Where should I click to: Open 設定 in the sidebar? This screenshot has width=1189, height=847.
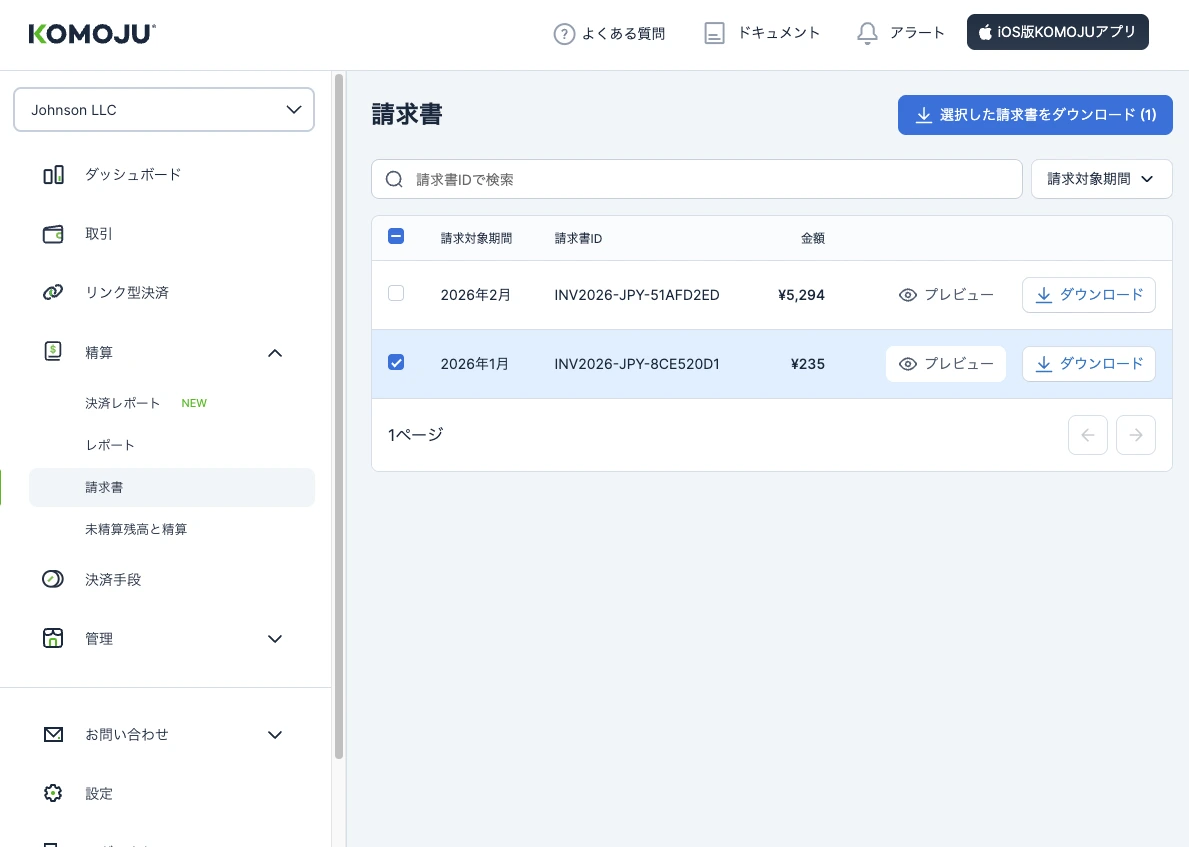[99, 793]
